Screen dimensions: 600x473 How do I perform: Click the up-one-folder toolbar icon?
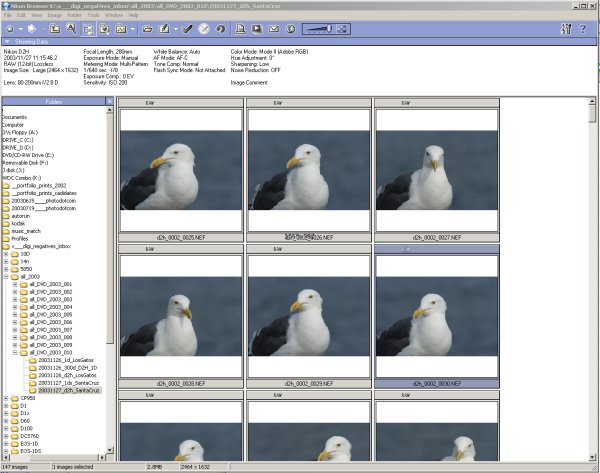click(x=54, y=29)
